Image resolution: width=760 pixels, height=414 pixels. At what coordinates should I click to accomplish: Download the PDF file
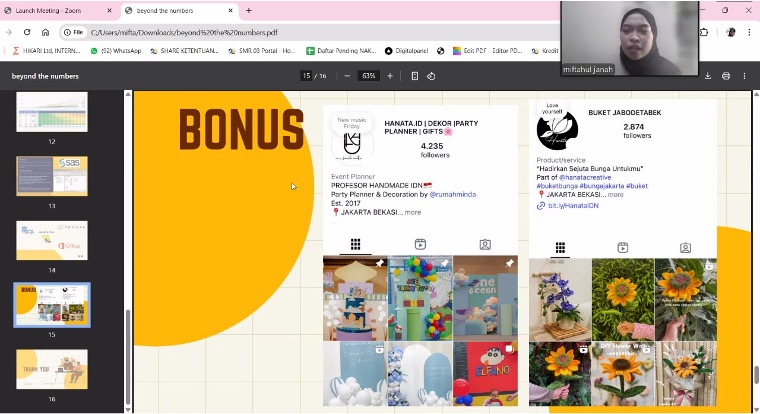point(708,76)
